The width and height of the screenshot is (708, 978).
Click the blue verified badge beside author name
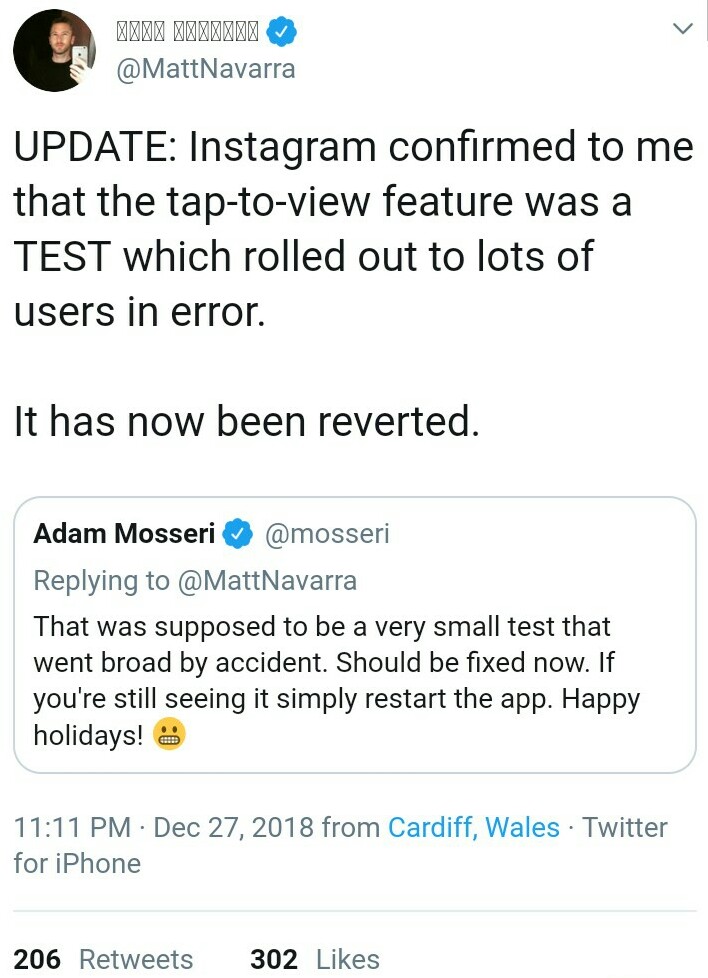[x=282, y=32]
